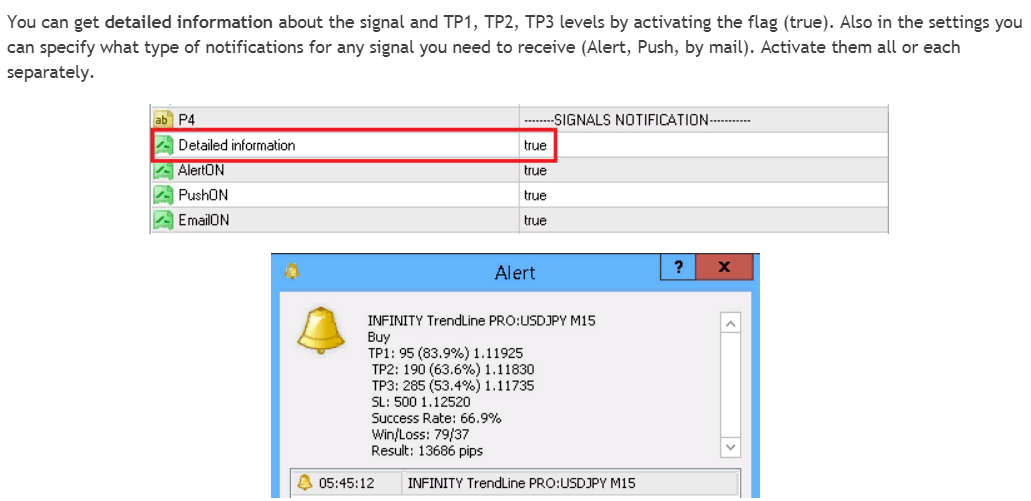This screenshot has width=1031, height=501.
Task: Click the Result: 13686 pips line
Action: click(x=427, y=451)
